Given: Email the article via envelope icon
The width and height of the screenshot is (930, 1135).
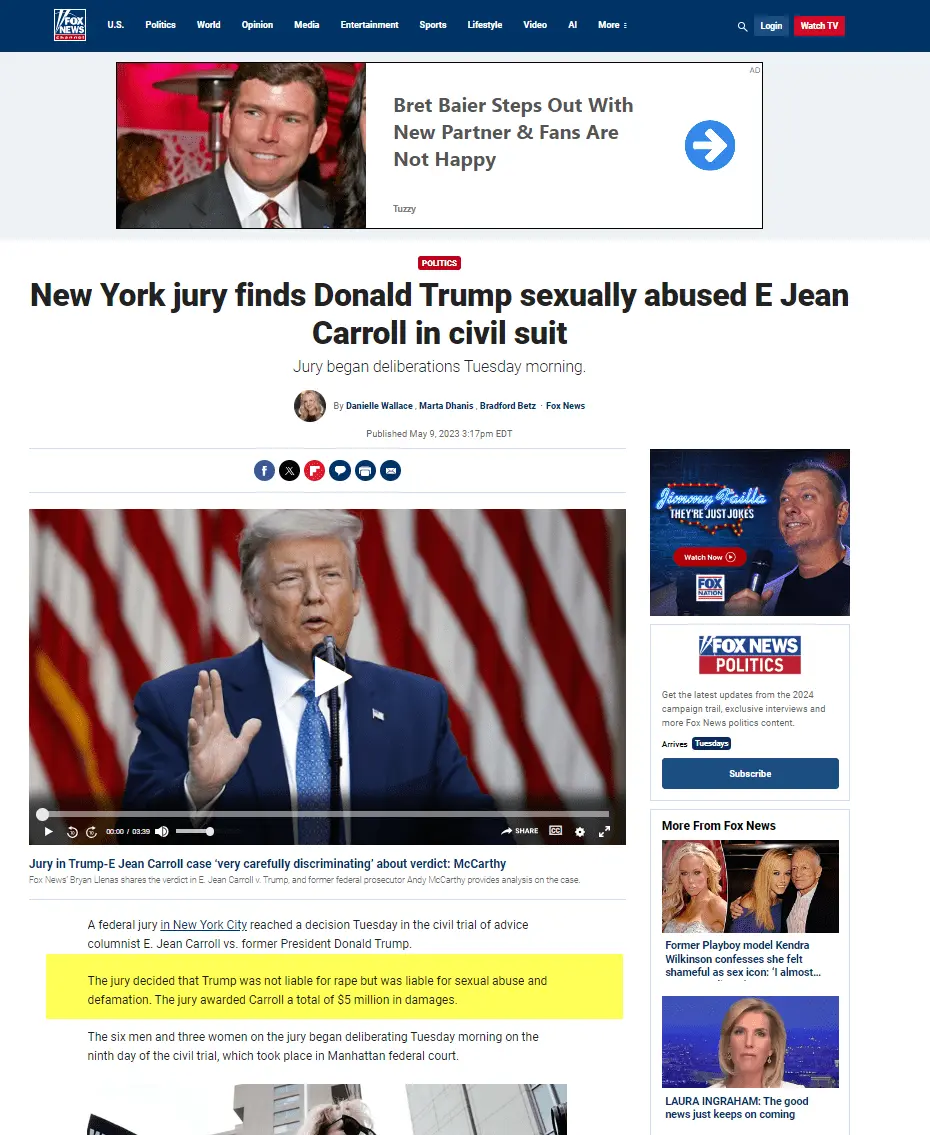Looking at the screenshot, I should (391, 471).
